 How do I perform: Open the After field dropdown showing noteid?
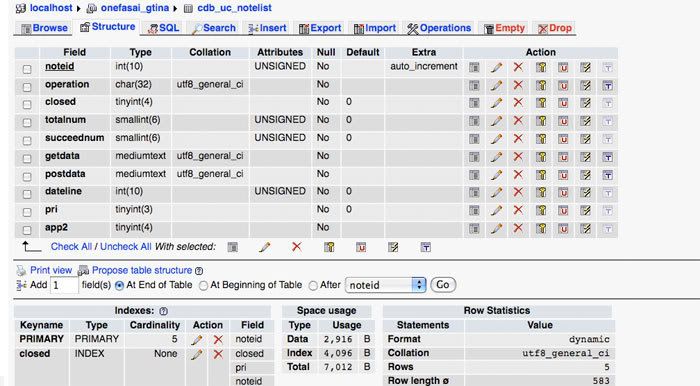click(386, 285)
